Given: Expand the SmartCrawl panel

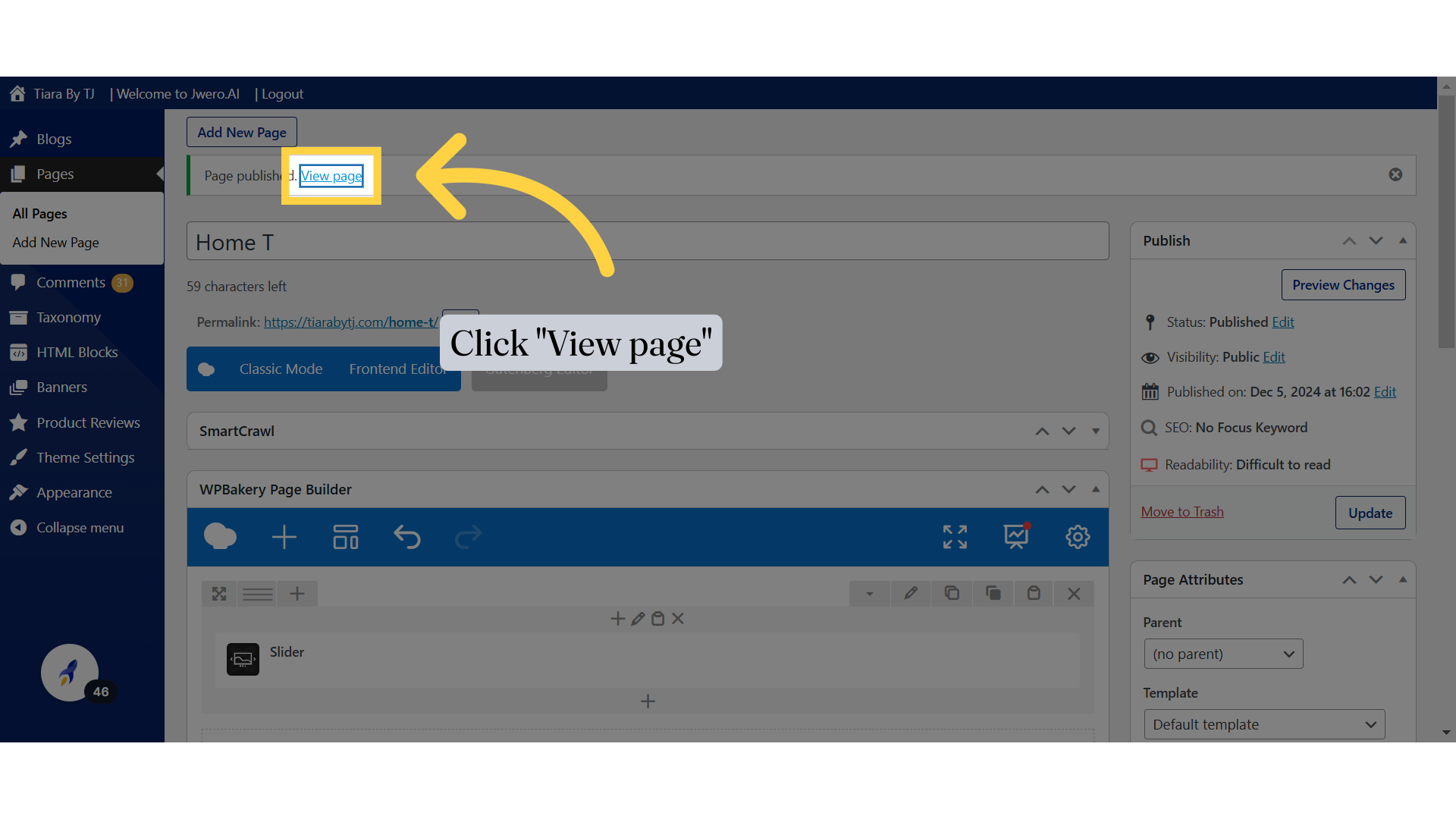Looking at the screenshot, I should 1096,431.
